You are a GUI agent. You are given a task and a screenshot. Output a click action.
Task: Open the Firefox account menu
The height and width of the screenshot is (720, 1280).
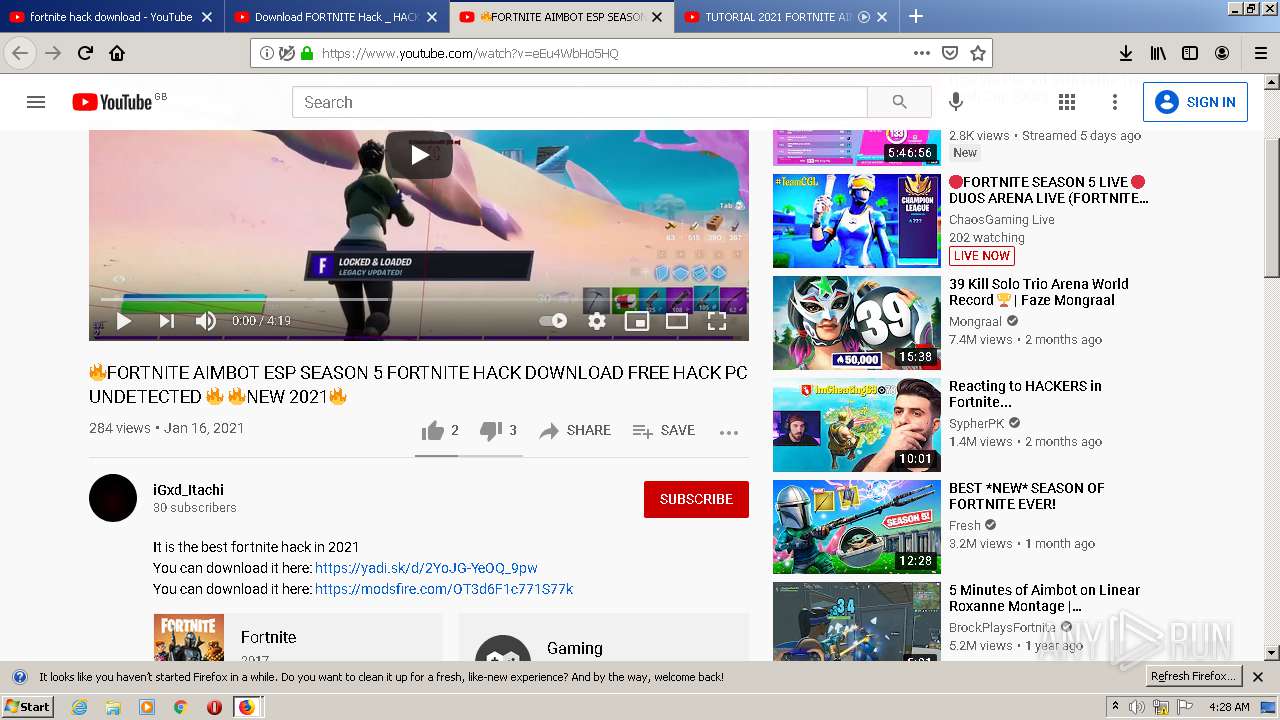click(x=1222, y=53)
